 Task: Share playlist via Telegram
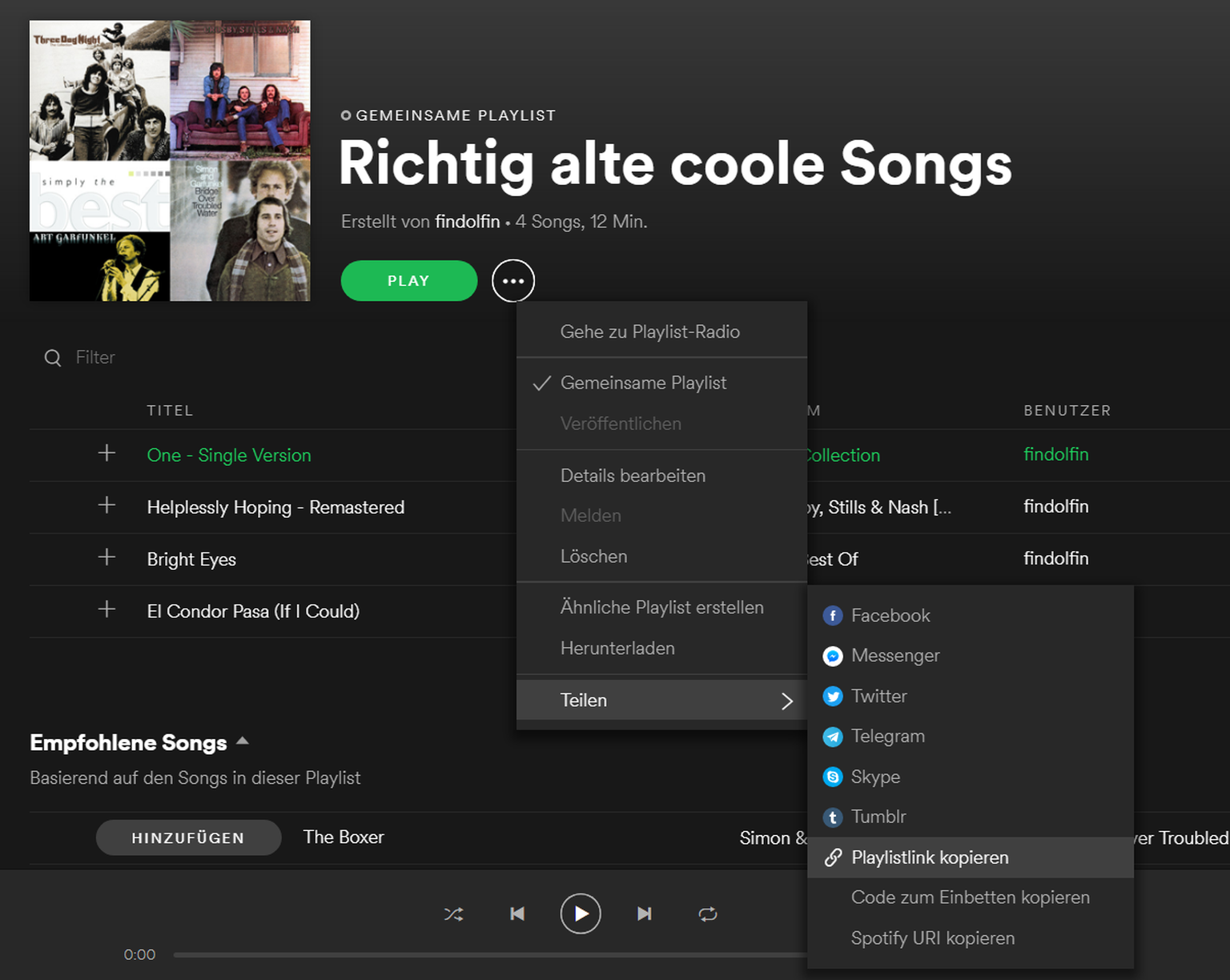pyautogui.click(x=887, y=736)
